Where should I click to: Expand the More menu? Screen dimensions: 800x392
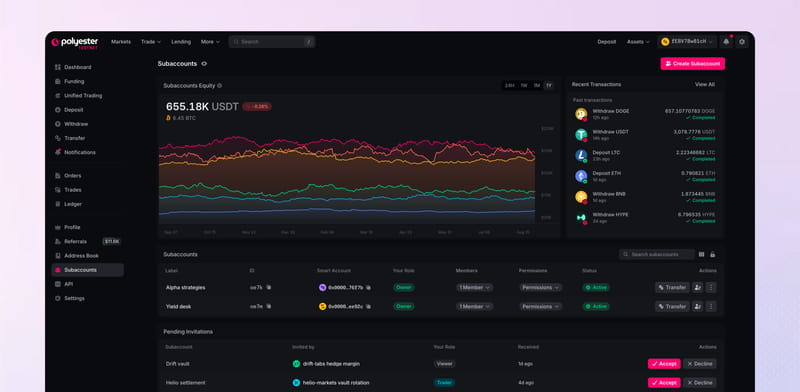210,42
